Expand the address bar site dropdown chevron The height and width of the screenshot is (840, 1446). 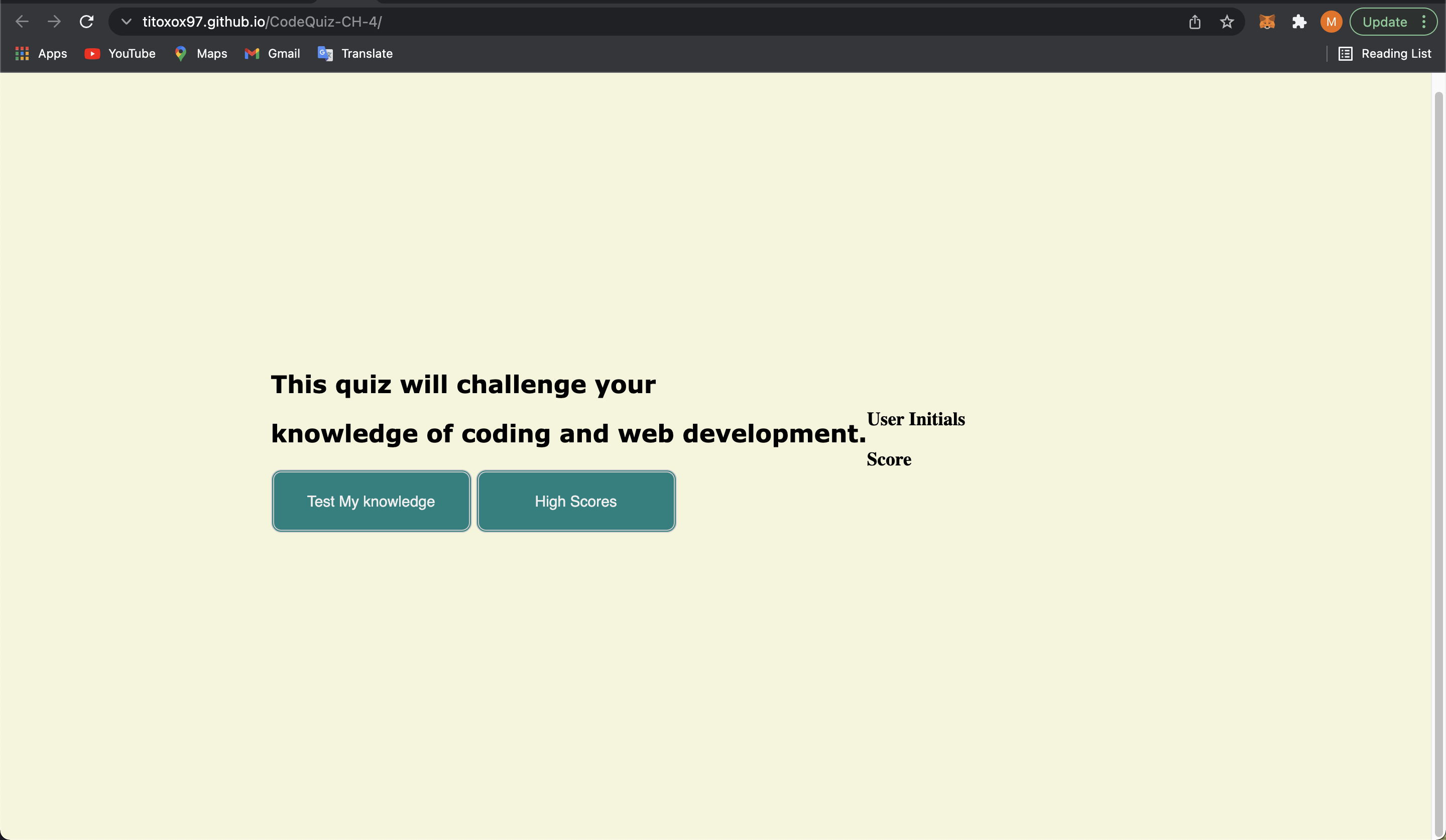[126, 22]
